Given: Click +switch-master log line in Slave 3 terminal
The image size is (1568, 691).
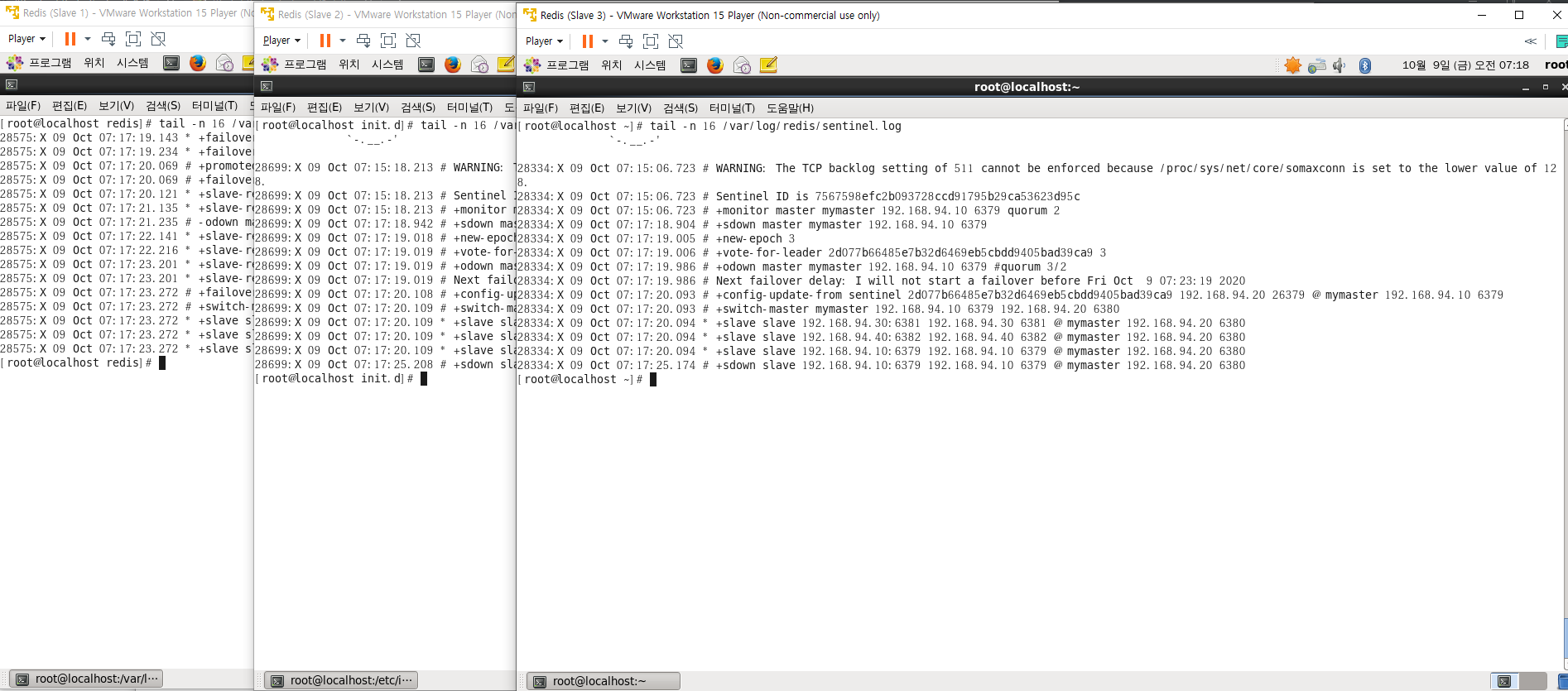Looking at the screenshot, I should pyautogui.click(x=818, y=310).
